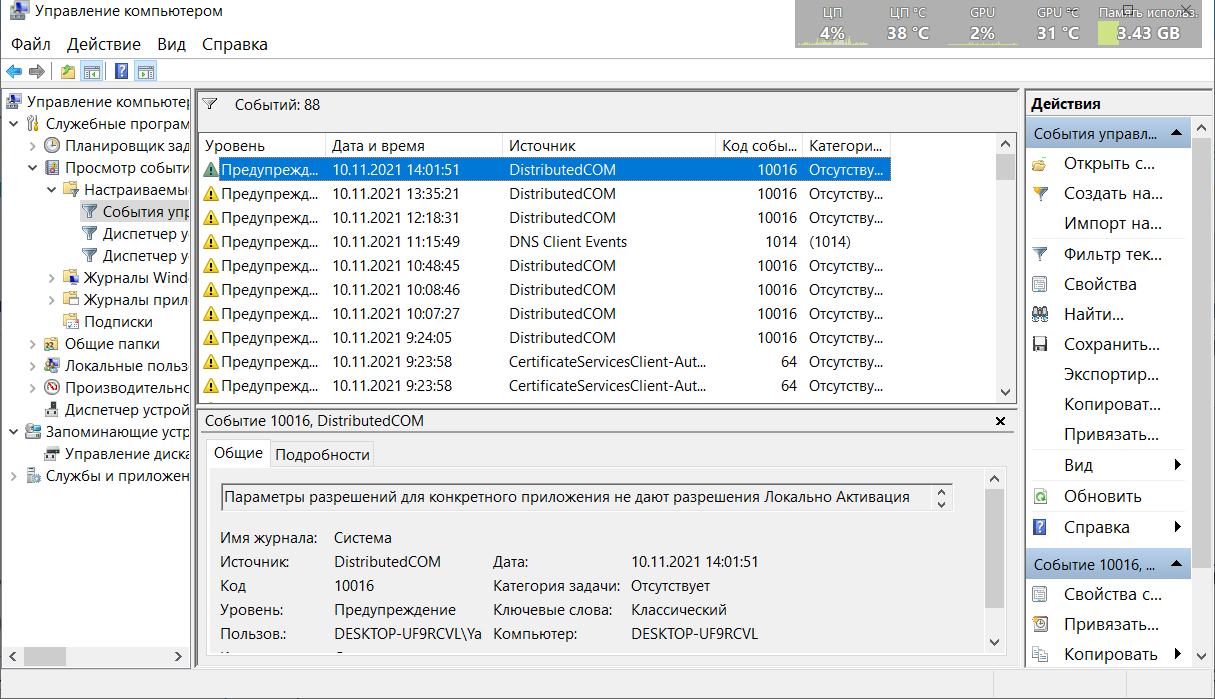Sort events by Уровень column header
1215x699 pixels.
(262, 146)
